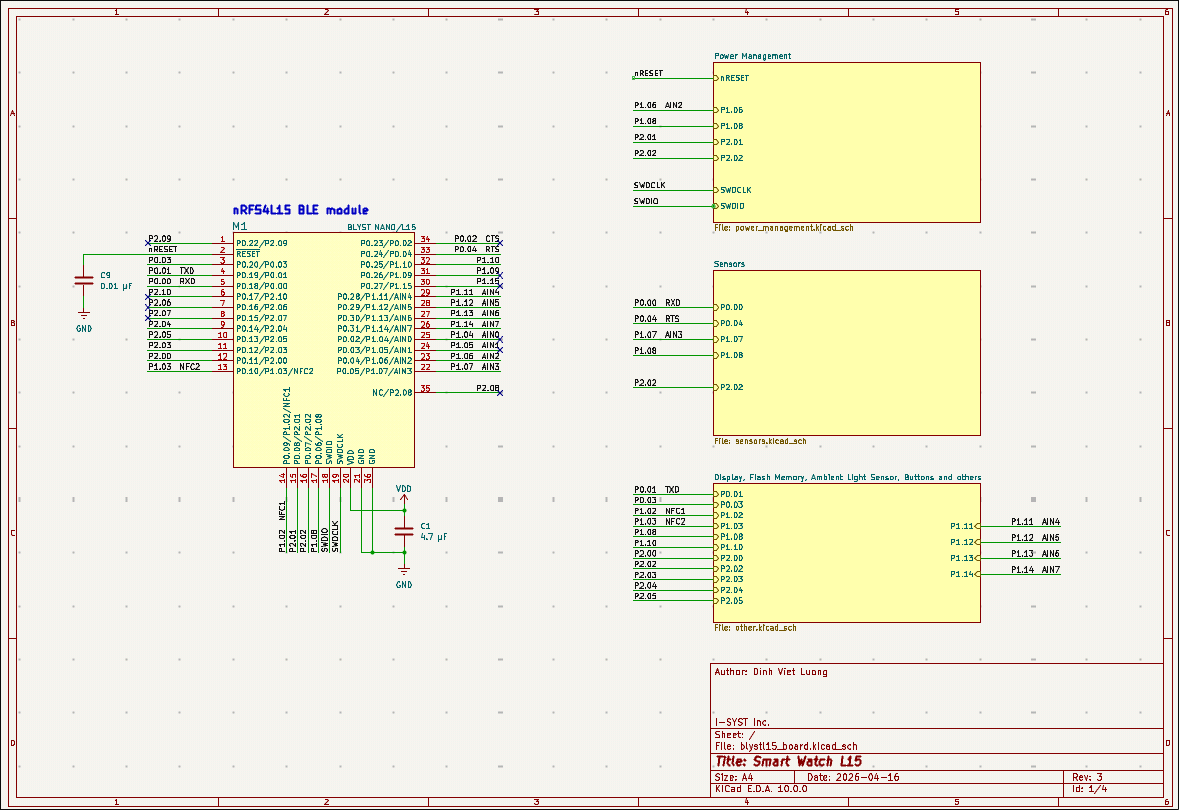The image size is (1179, 810).
Task: Click the nRESET sheet pin on Power Management
Action: click(x=732, y=78)
